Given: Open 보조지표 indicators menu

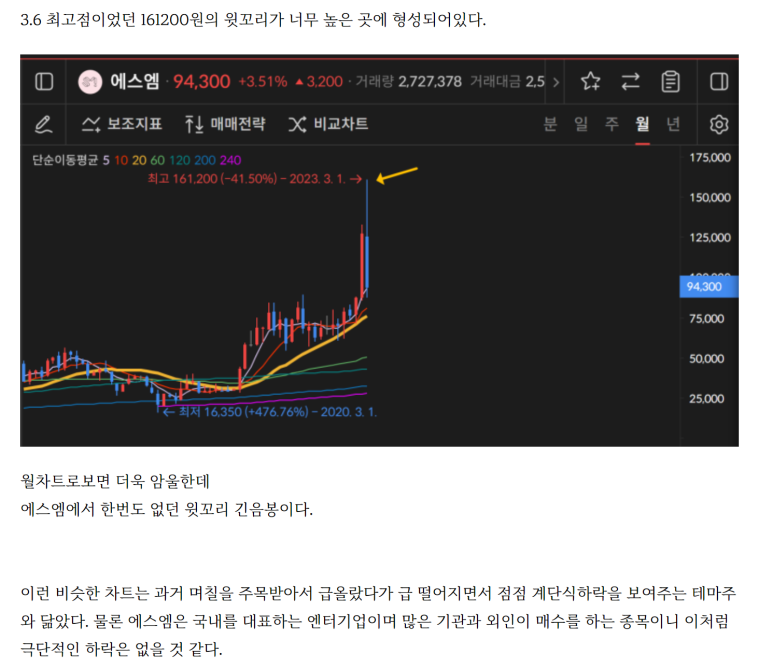Looking at the screenshot, I should (x=122, y=124).
